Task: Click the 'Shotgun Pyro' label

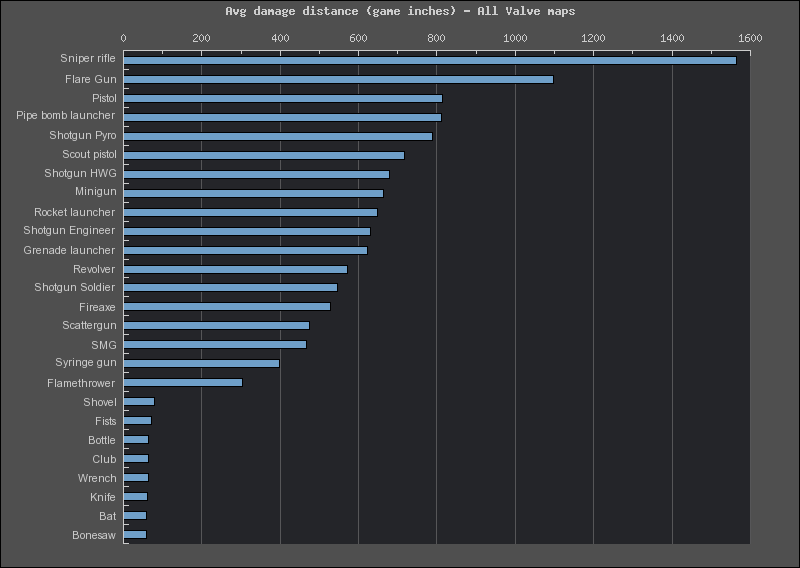Action: point(83,135)
